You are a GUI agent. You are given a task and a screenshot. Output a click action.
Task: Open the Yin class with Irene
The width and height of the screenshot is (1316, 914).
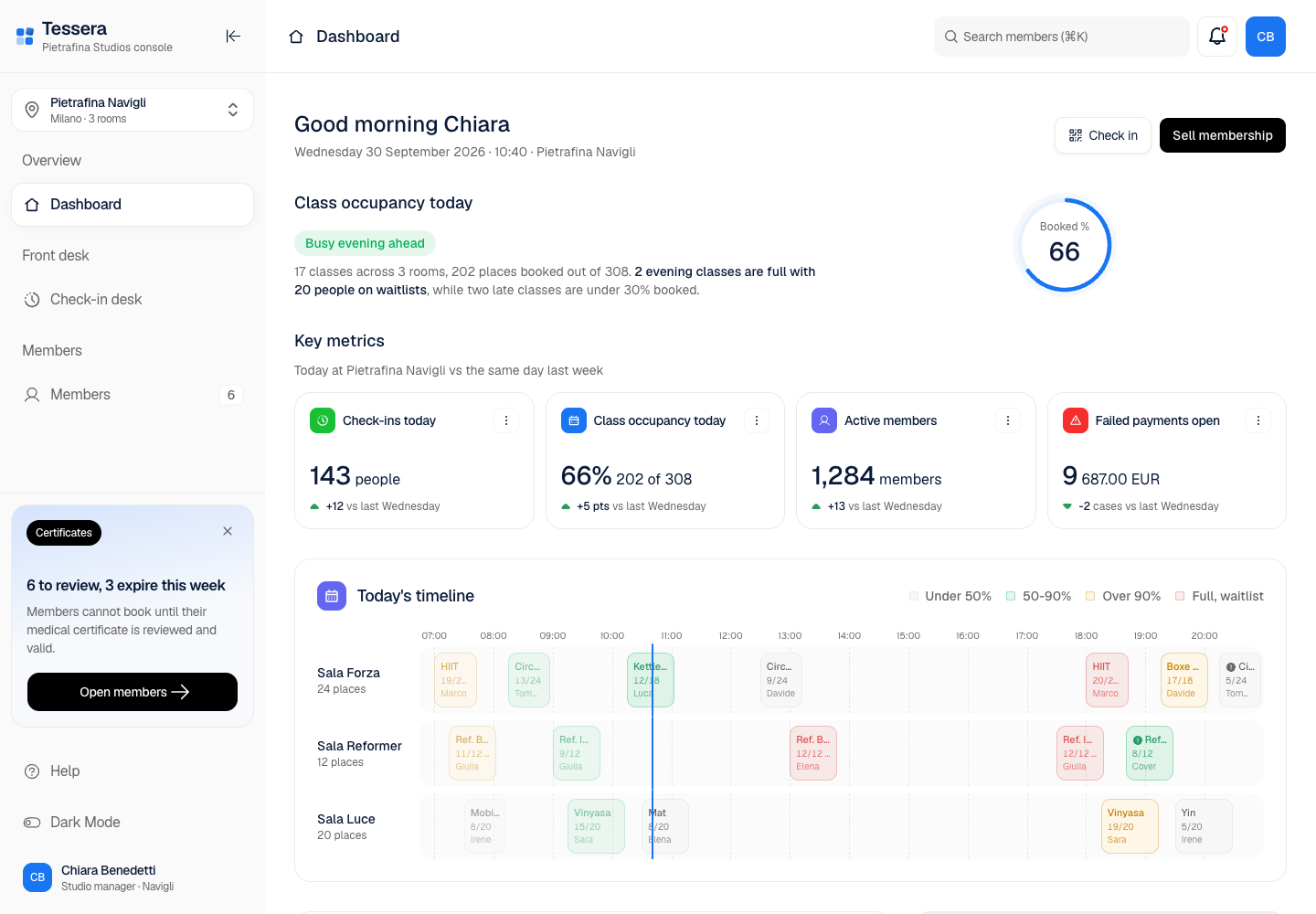point(1204,826)
